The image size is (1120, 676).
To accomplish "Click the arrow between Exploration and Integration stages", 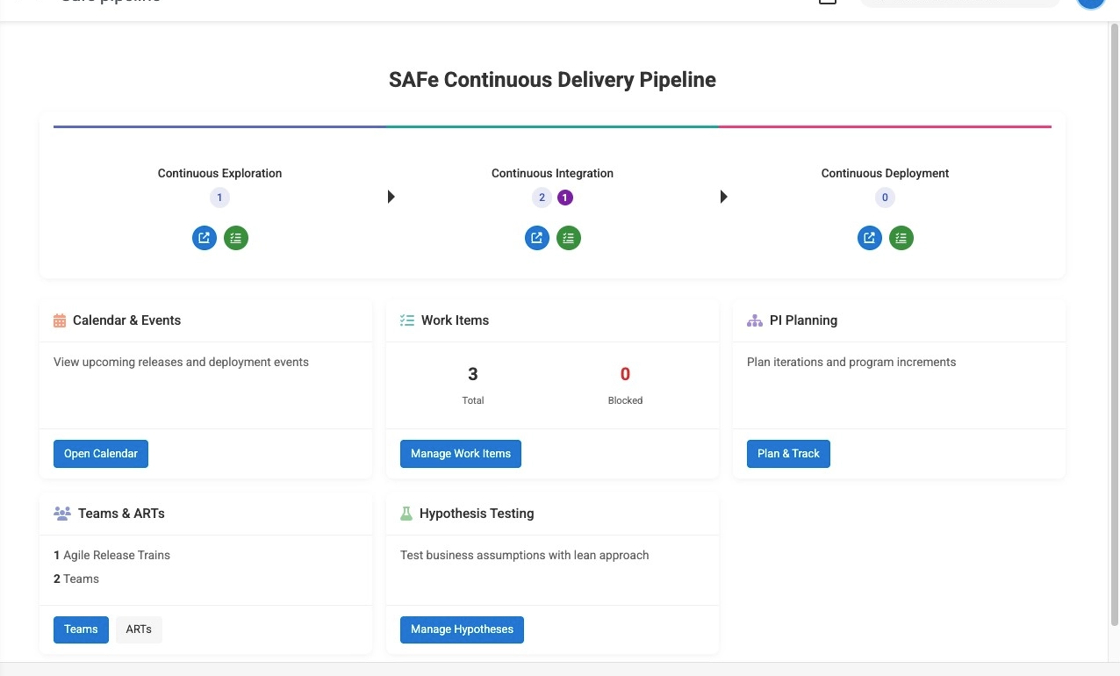I will 390,196.
